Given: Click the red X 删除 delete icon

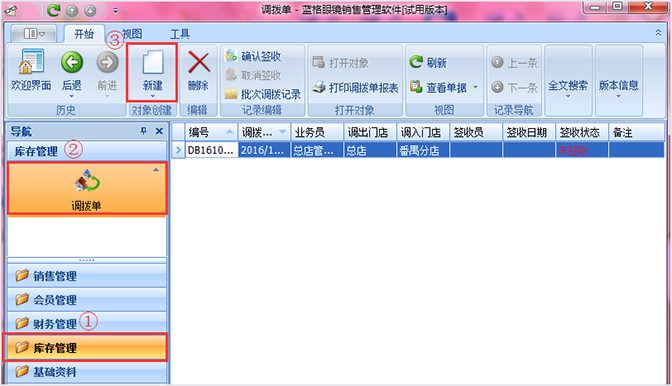Looking at the screenshot, I should 198,63.
